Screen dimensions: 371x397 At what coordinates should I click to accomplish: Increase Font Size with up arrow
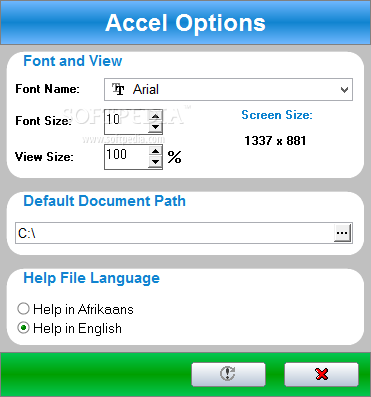[155, 116]
